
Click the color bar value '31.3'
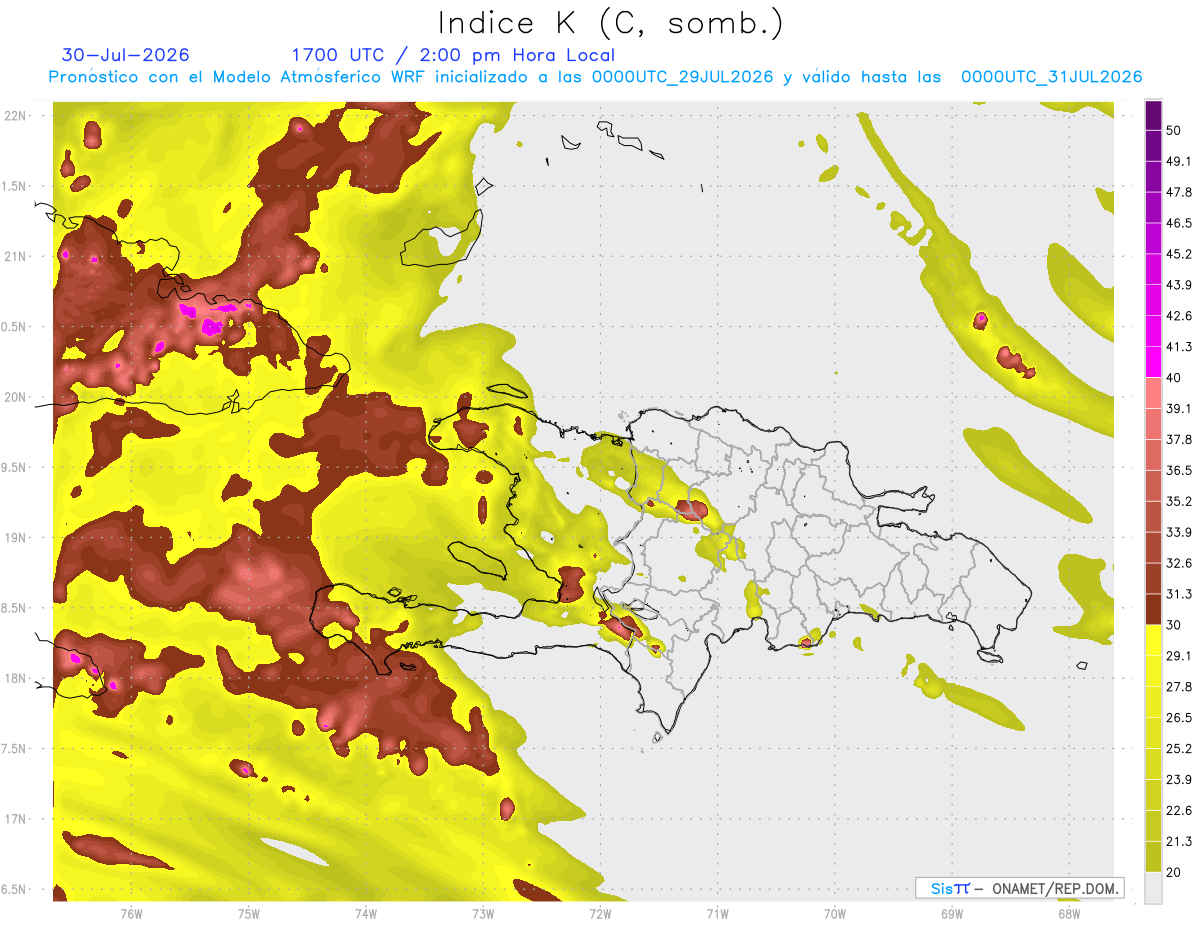(x=1180, y=594)
